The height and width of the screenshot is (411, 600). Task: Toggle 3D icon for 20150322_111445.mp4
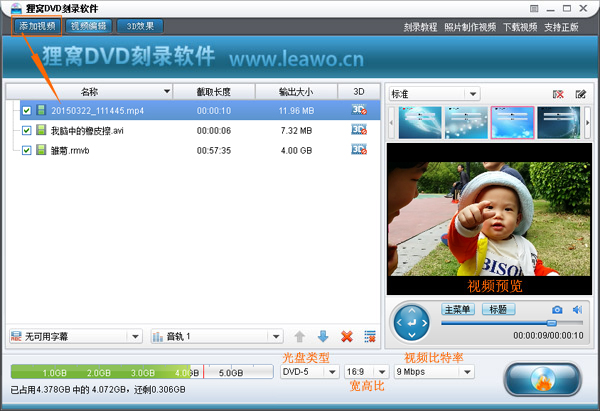pyautogui.click(x=359, y=110)
